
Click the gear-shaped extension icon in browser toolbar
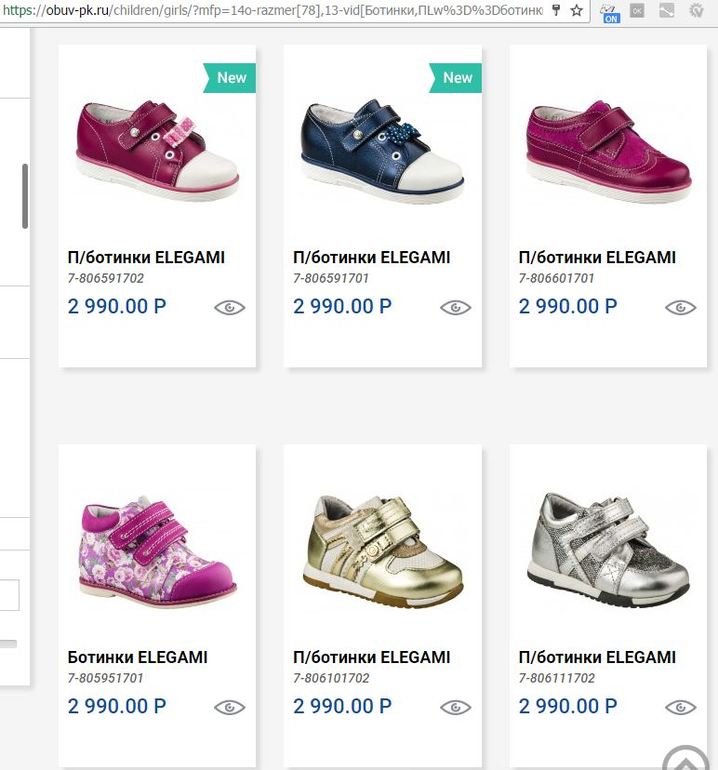tap(696, 10)
